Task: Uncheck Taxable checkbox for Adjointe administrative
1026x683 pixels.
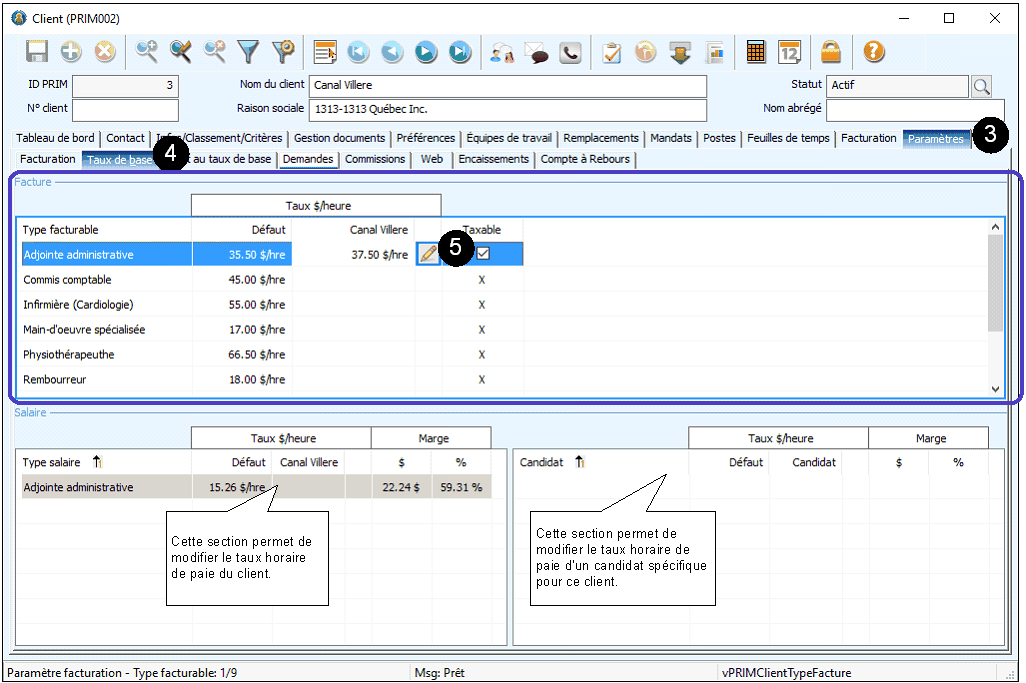Action: tap(483, 254)
